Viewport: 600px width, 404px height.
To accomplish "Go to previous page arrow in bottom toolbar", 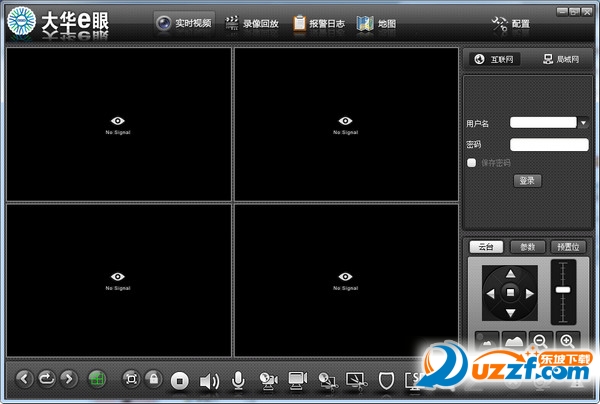I will [24, 379].
